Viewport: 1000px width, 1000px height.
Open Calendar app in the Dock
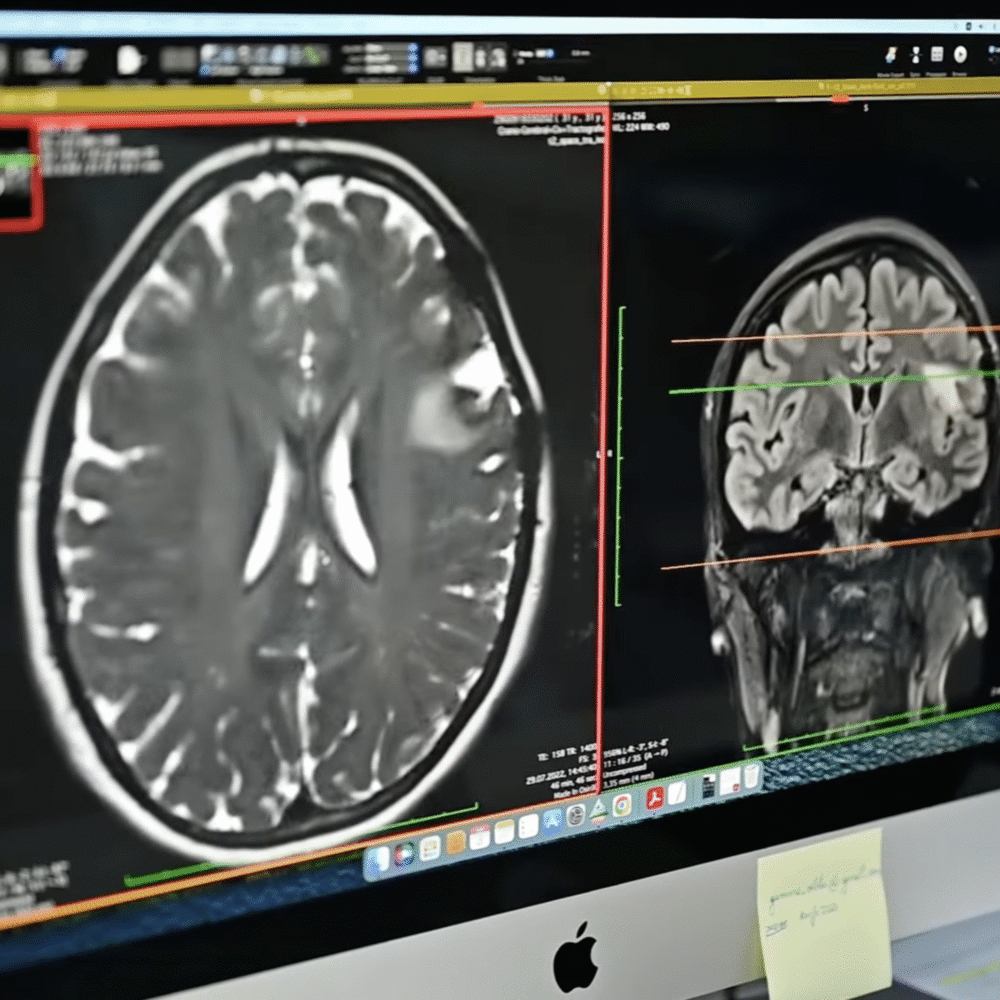480,836
